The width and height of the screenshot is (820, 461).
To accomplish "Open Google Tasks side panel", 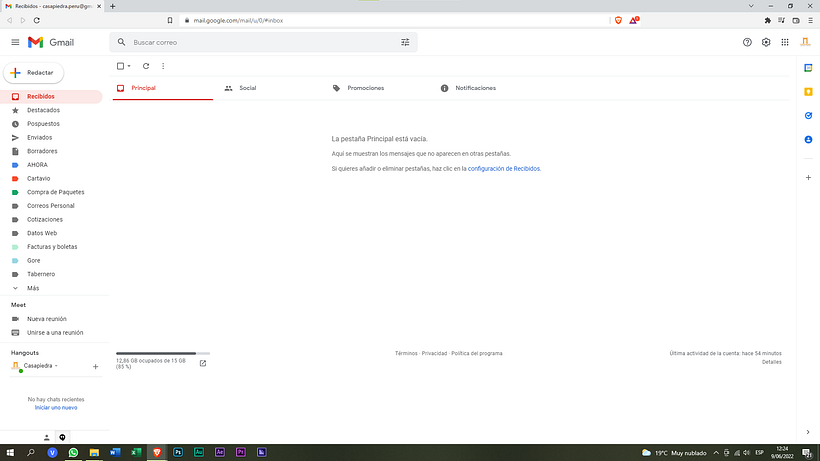I will pos(808,116).
